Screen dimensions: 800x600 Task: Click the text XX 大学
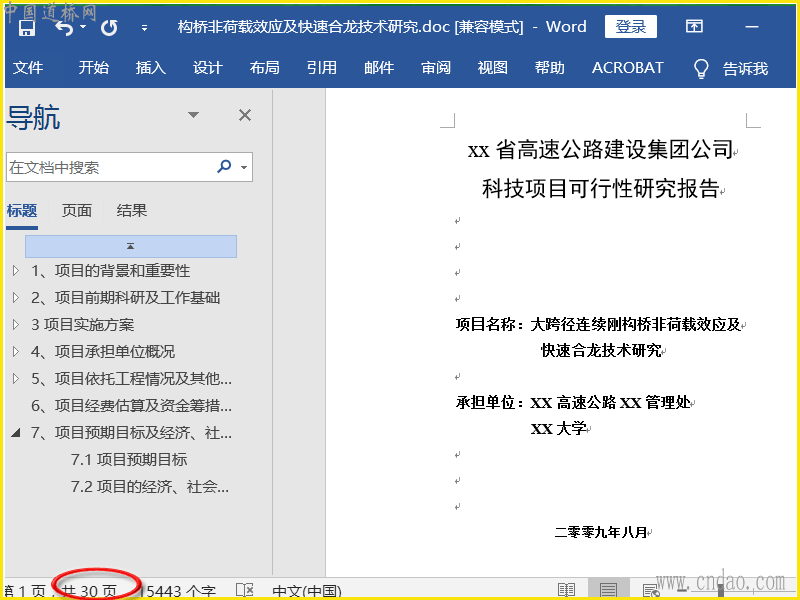click(558, 429)
